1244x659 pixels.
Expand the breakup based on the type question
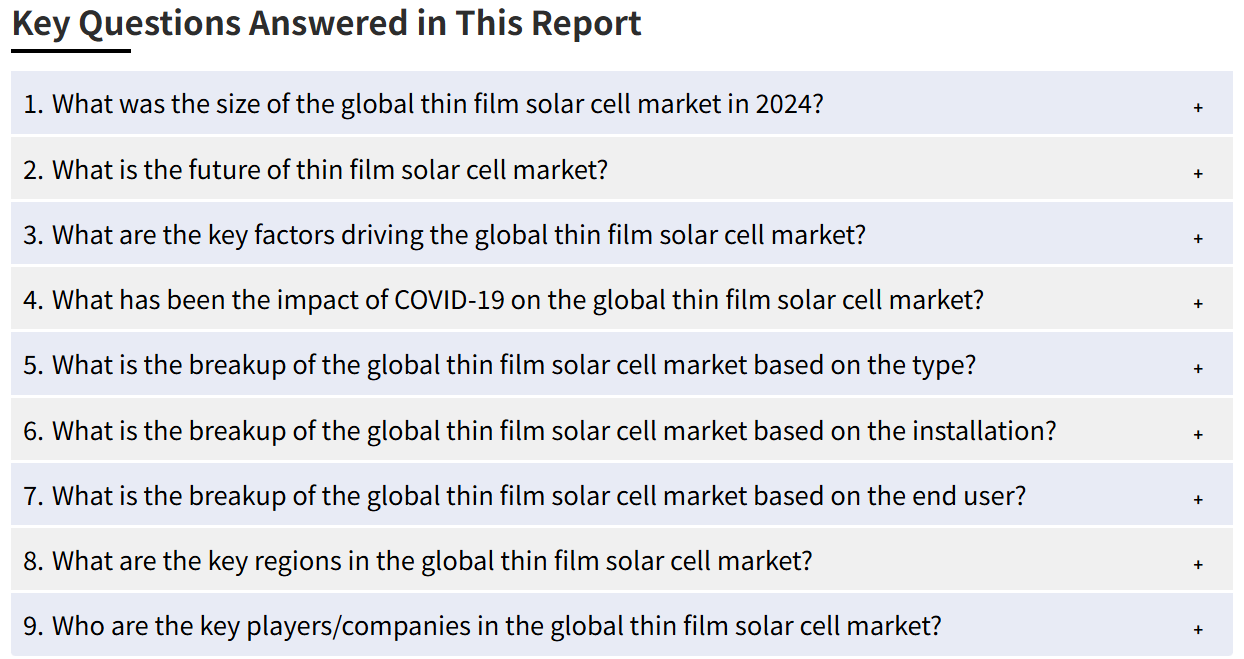(x=621, y=364)
